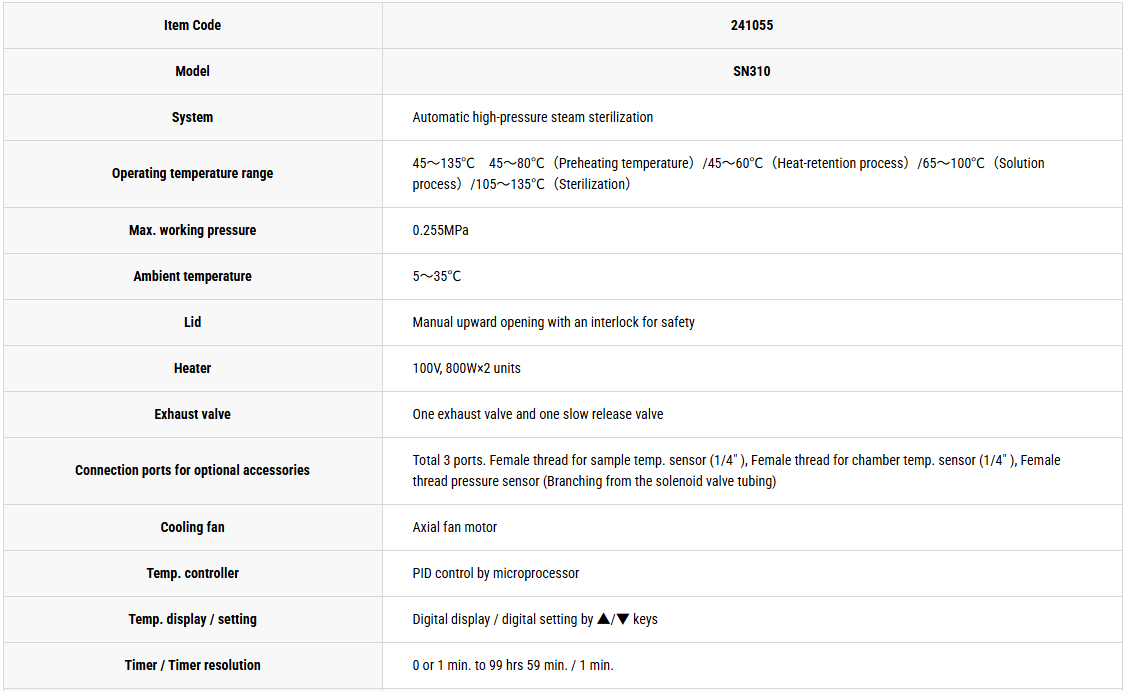Click the Operating temperature range label
This screenshot has height=691, width=1127.
(x=192, y=173)
